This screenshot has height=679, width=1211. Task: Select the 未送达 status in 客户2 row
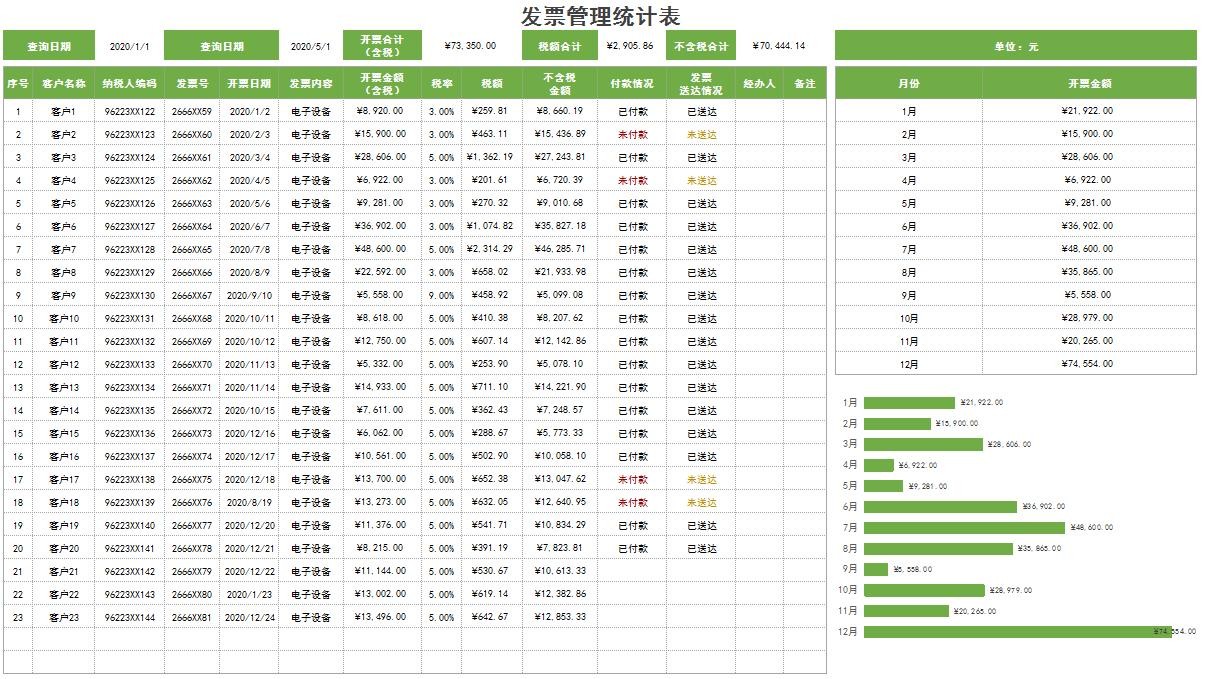pyautogui.click(x=702, y=135)
